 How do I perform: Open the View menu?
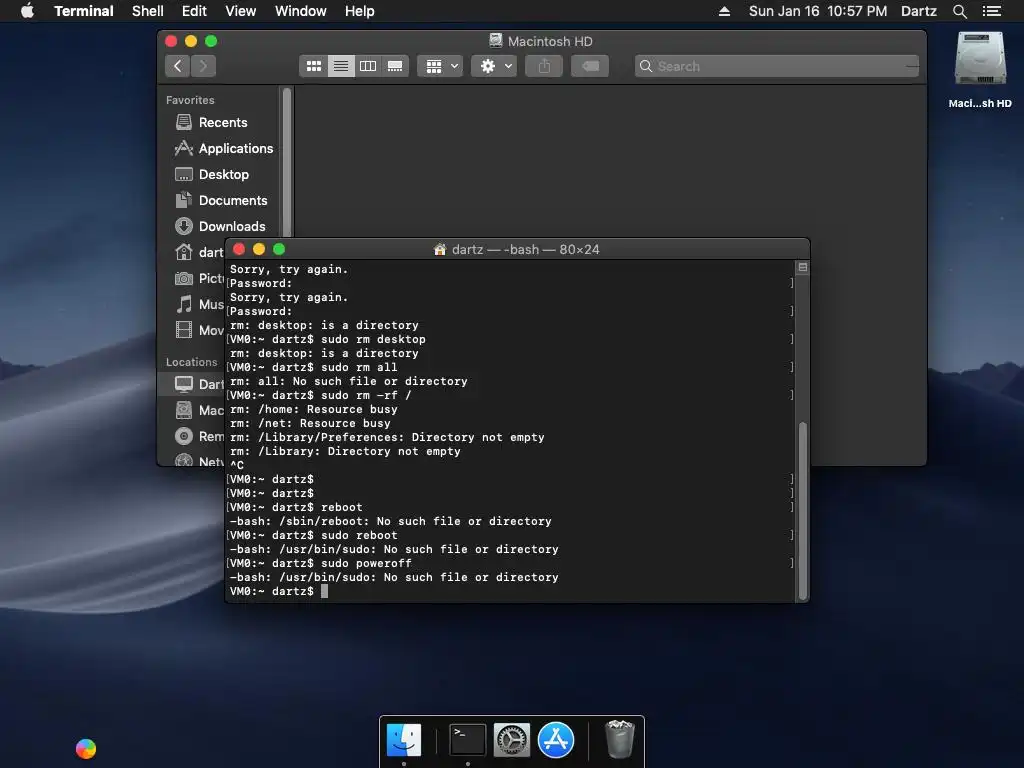[240, 11]
